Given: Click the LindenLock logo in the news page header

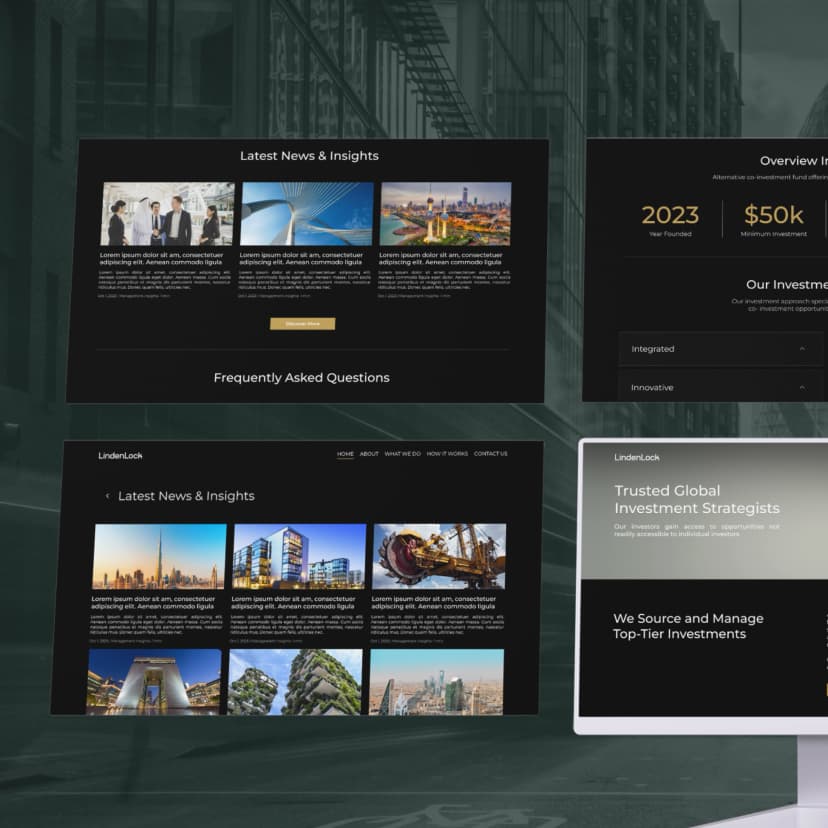Looking at the screenshot, I should 120,456.
